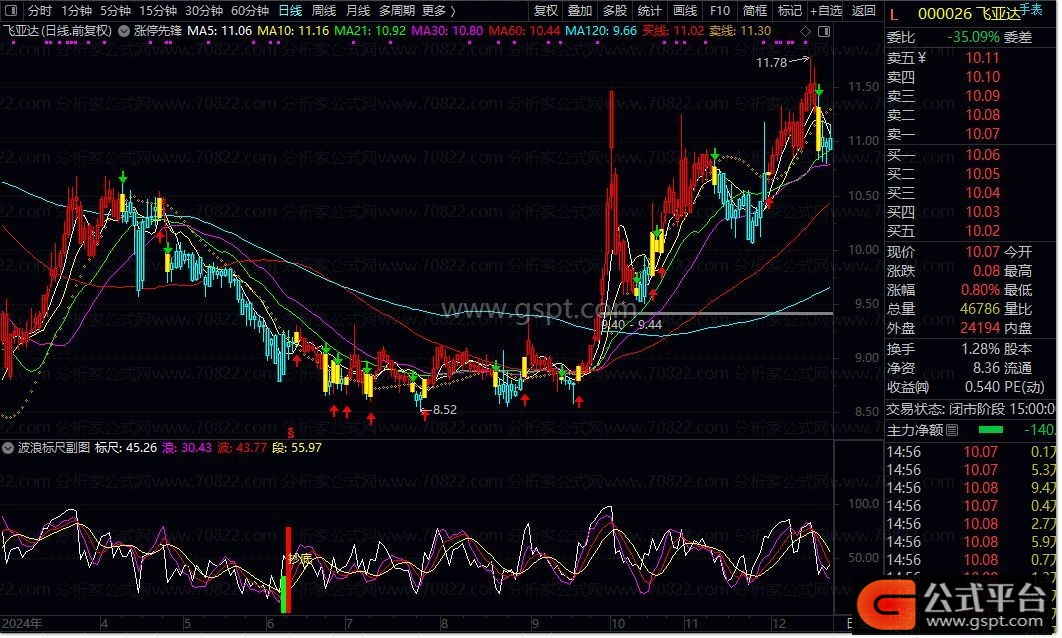Click the 叠加 overlay button

(580, 11)
